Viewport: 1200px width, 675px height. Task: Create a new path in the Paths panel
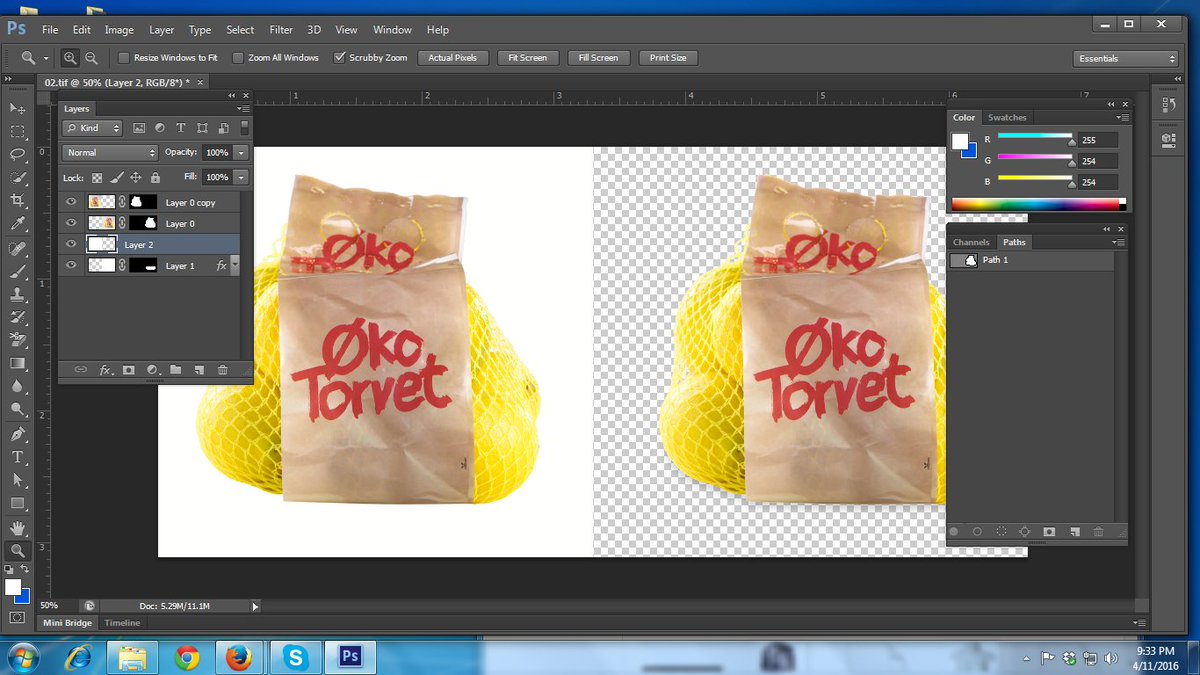(x=1073, y=532)
